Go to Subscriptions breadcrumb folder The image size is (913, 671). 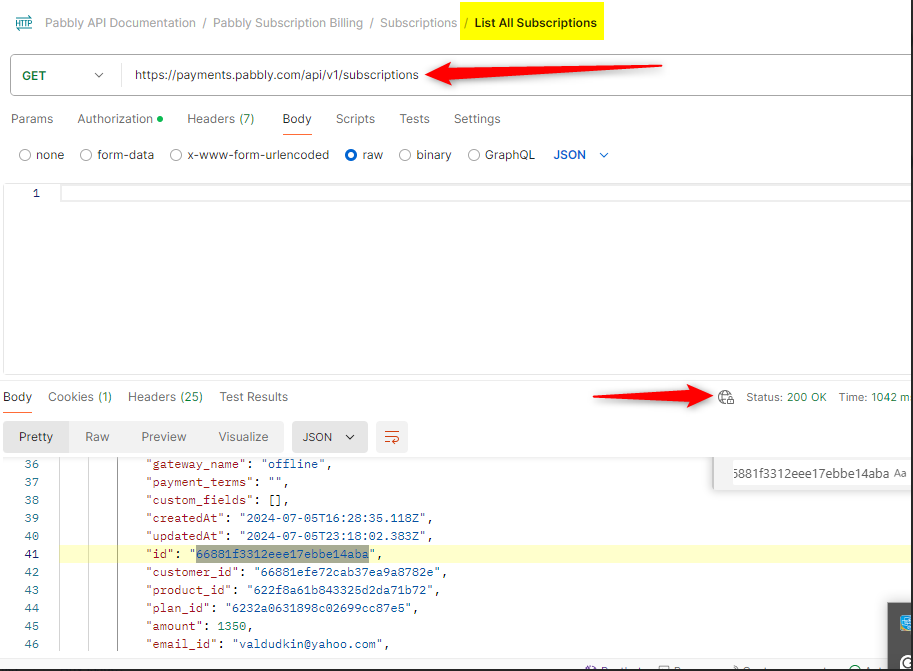click(x=418, y=23)
